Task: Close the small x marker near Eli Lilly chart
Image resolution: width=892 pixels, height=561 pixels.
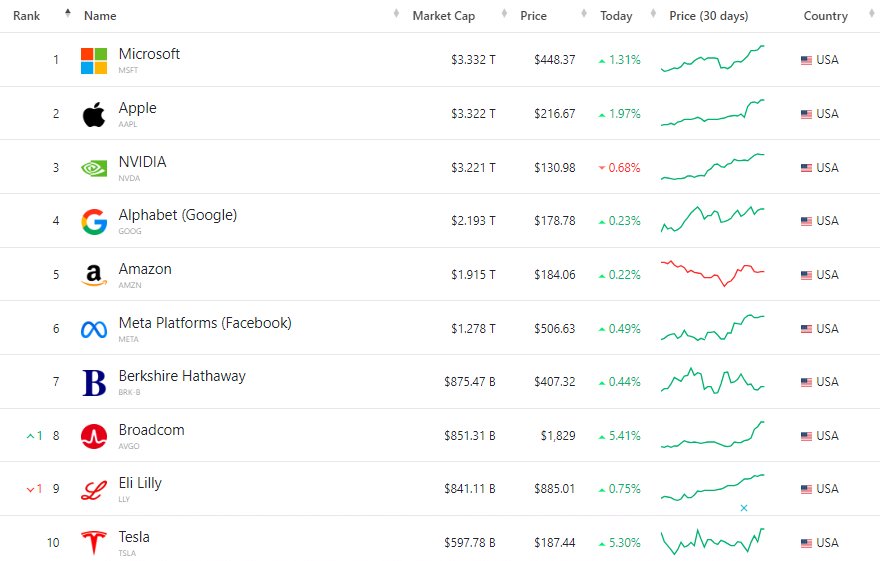Action: [x=744, y=508]
